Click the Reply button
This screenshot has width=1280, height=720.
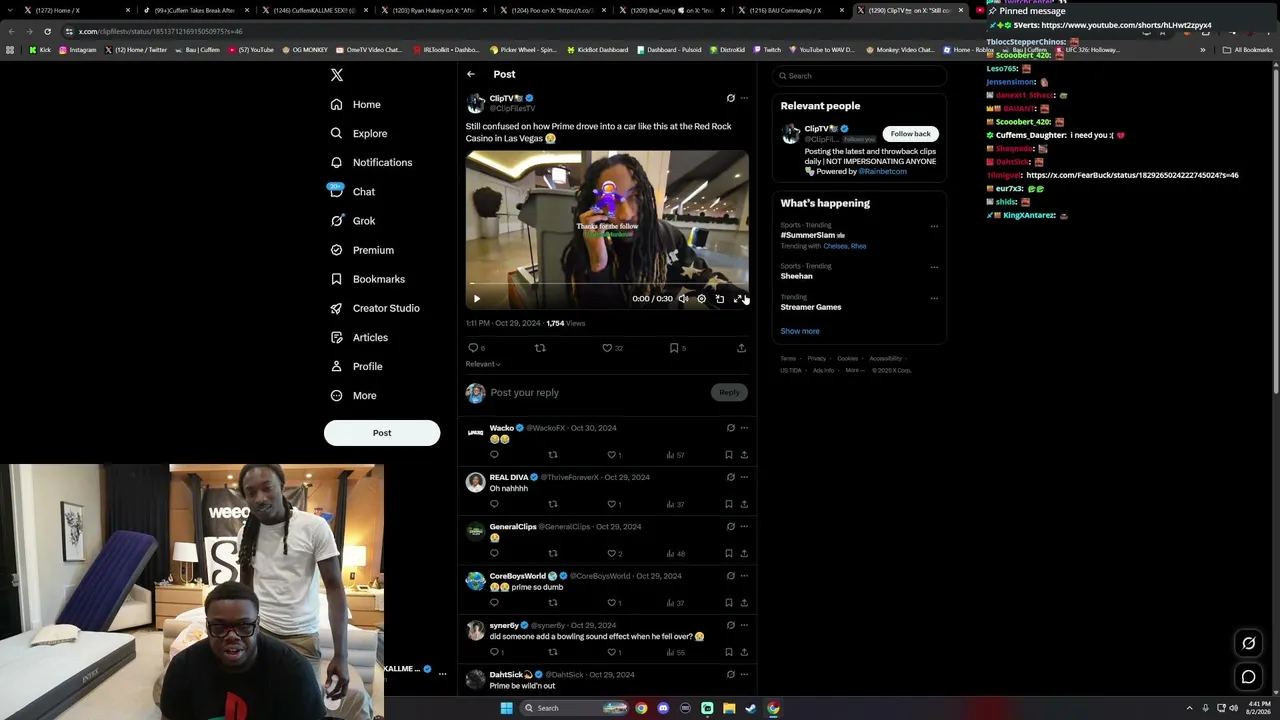click(x=729, y=393)
